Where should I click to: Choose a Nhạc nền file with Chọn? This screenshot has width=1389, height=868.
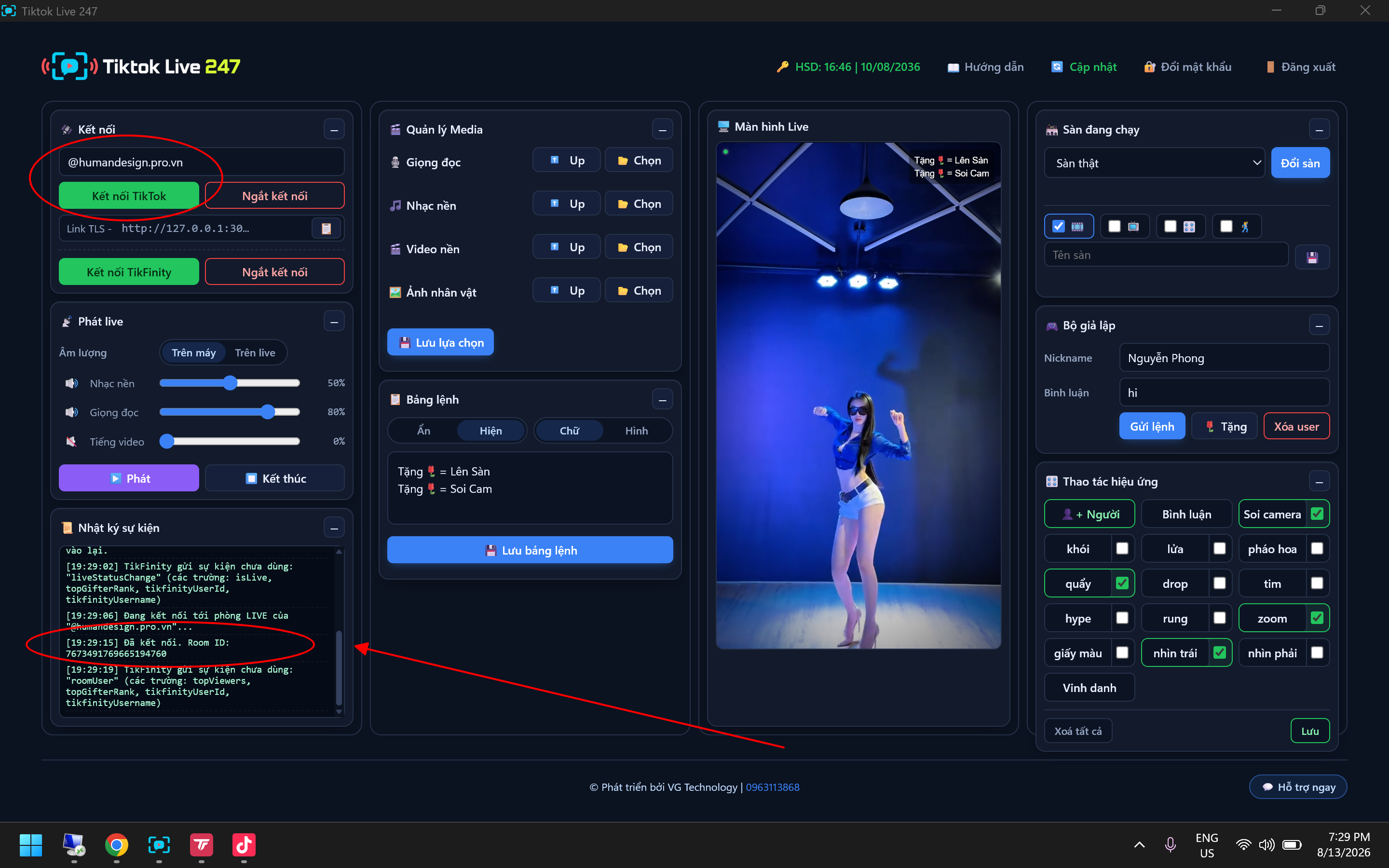point(639,204)
